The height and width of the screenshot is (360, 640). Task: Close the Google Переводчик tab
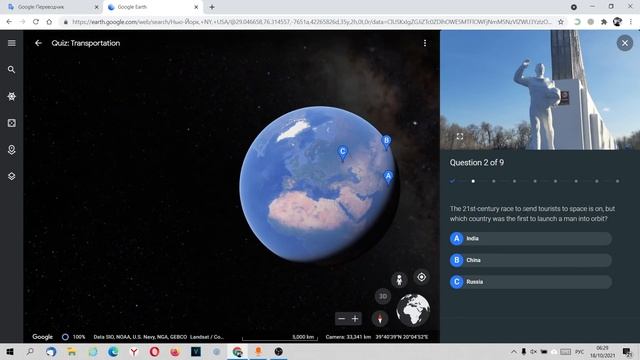(96, 7)
